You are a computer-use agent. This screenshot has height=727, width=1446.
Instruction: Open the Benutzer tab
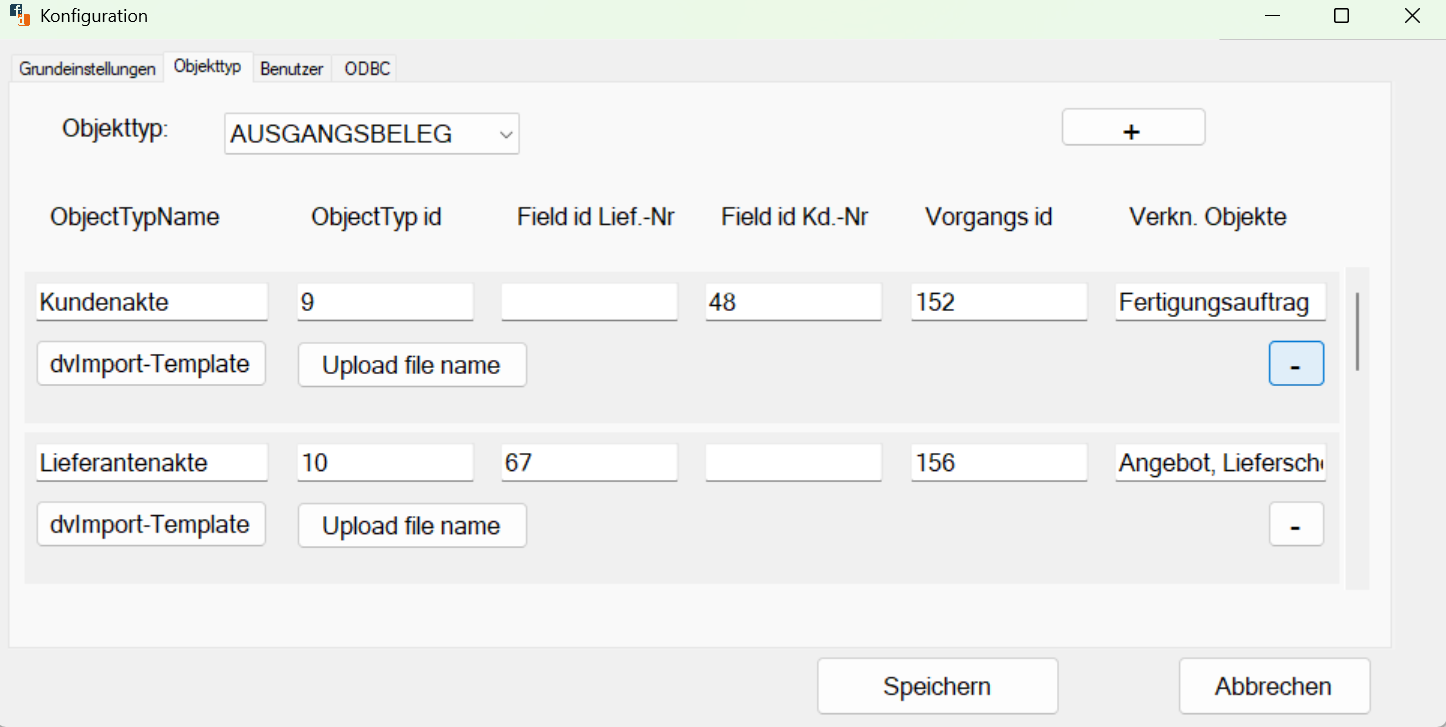click(291, 67)
